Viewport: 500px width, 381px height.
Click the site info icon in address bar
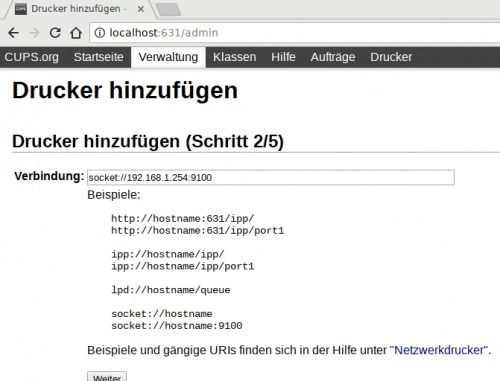[99, 33]
